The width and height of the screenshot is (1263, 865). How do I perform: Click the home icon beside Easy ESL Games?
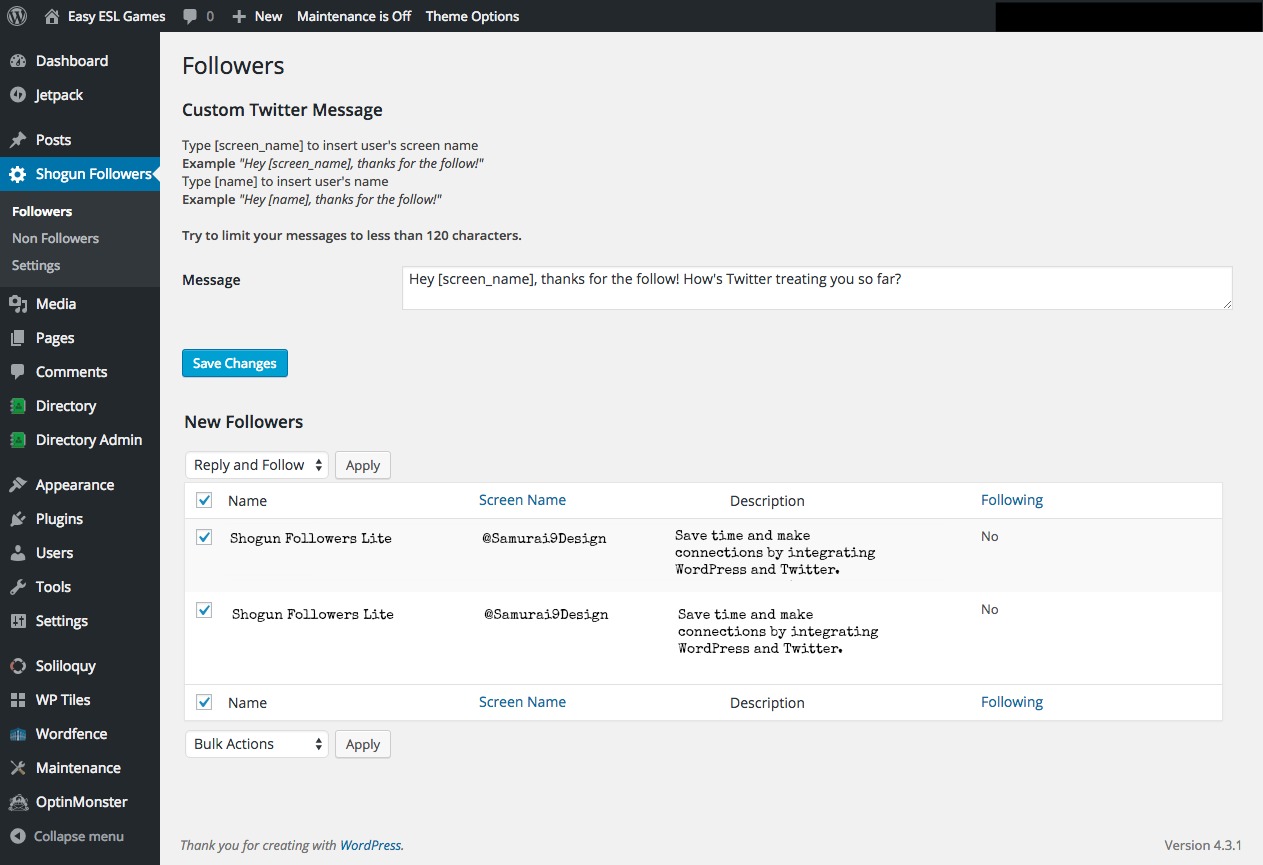point(52,16)
